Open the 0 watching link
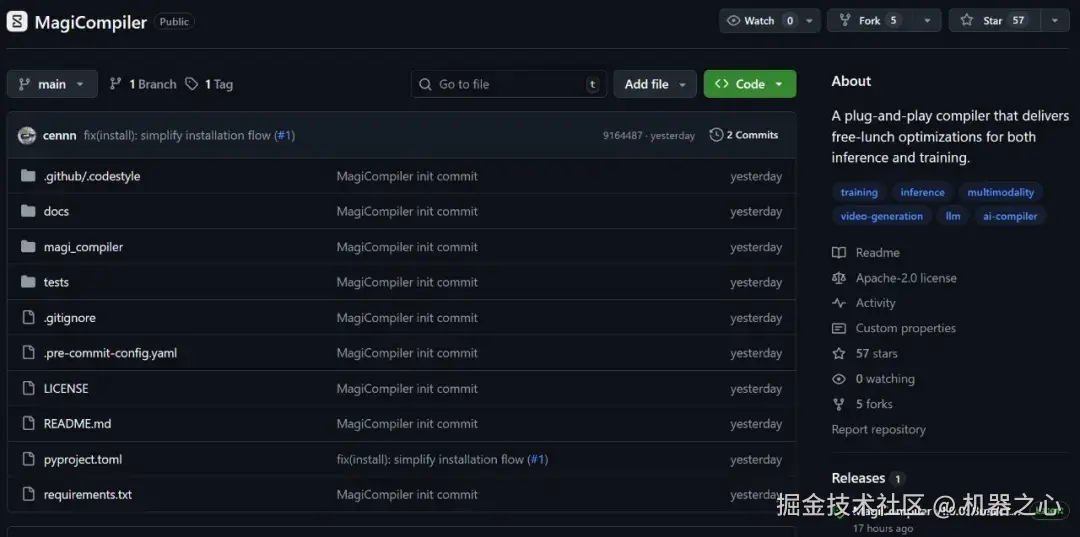 885,379
